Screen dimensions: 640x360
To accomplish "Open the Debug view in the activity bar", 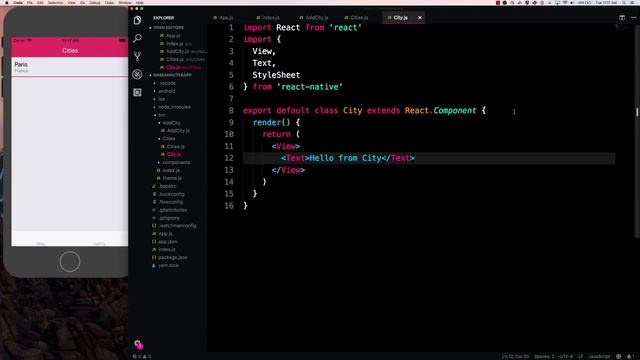I will tap(137, 74).
